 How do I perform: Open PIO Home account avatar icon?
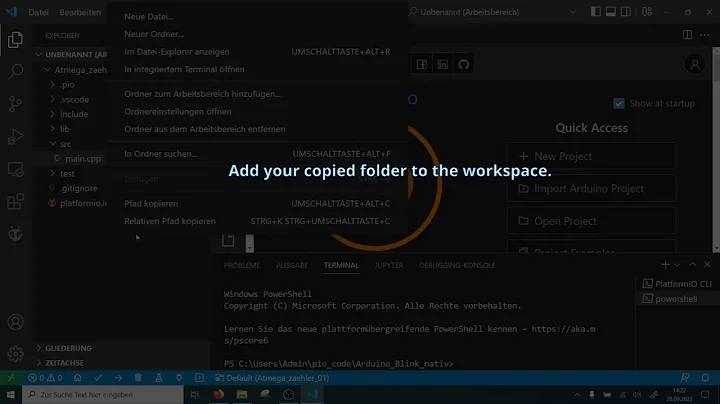[x=695, y=64]
